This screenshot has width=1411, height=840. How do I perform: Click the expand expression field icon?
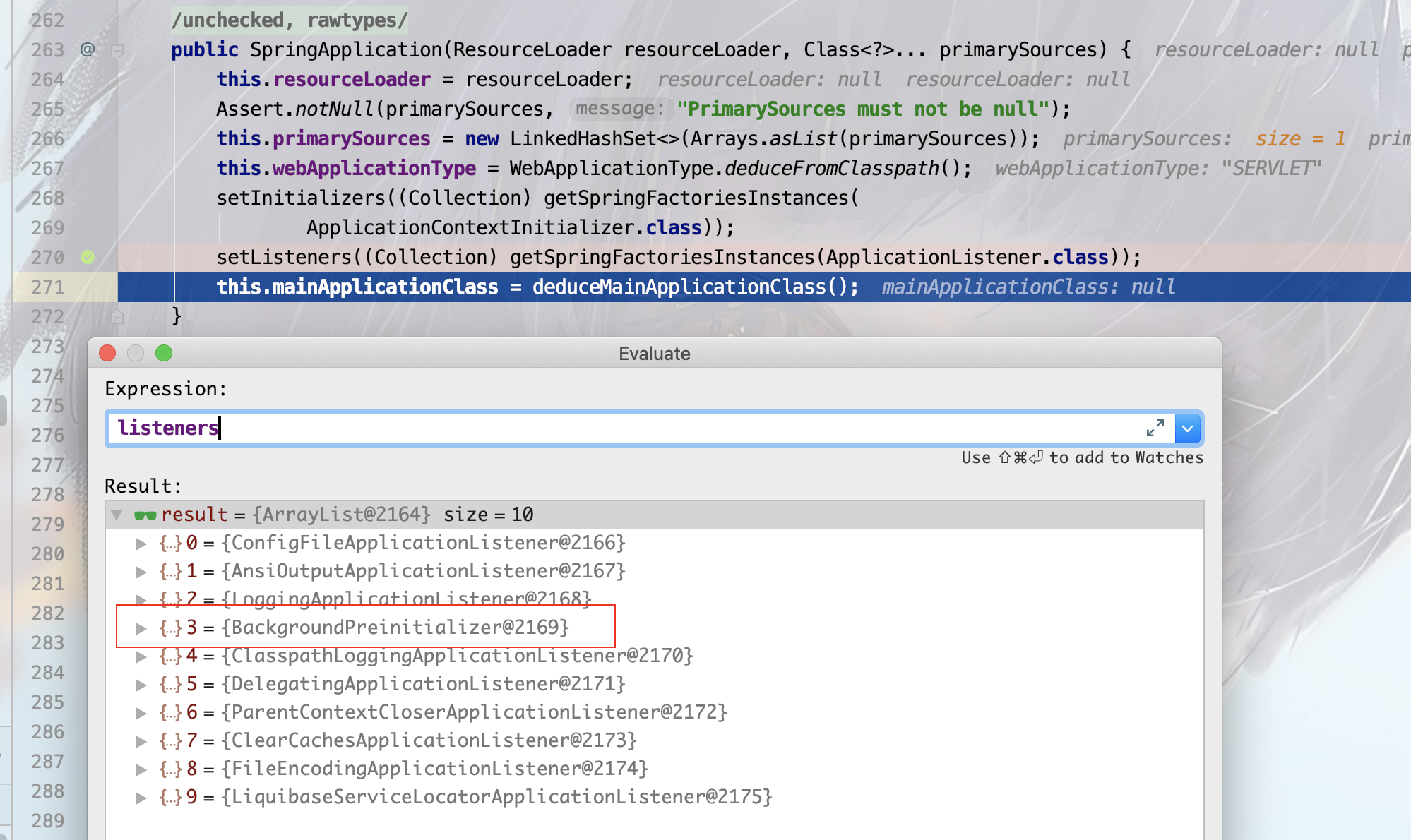1155,428
